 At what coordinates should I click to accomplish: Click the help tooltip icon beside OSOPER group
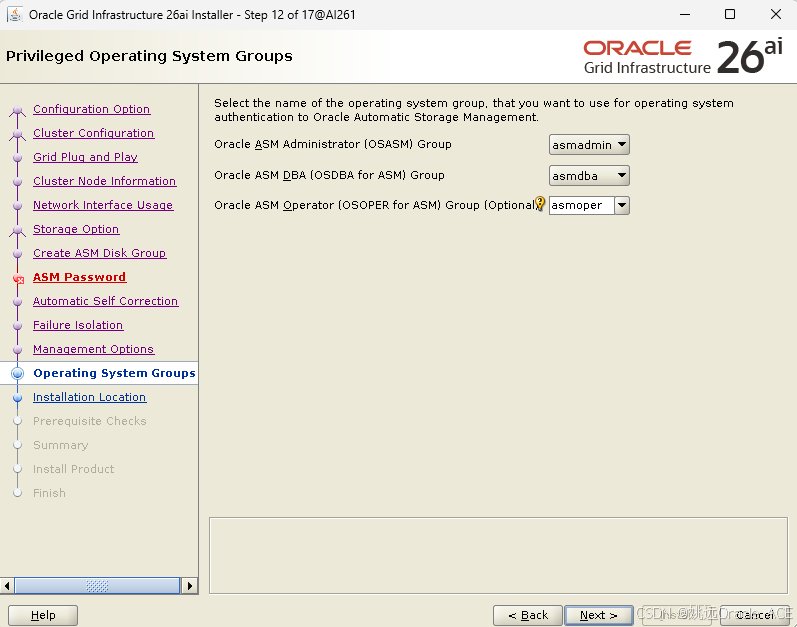click(x=540, y=203)
